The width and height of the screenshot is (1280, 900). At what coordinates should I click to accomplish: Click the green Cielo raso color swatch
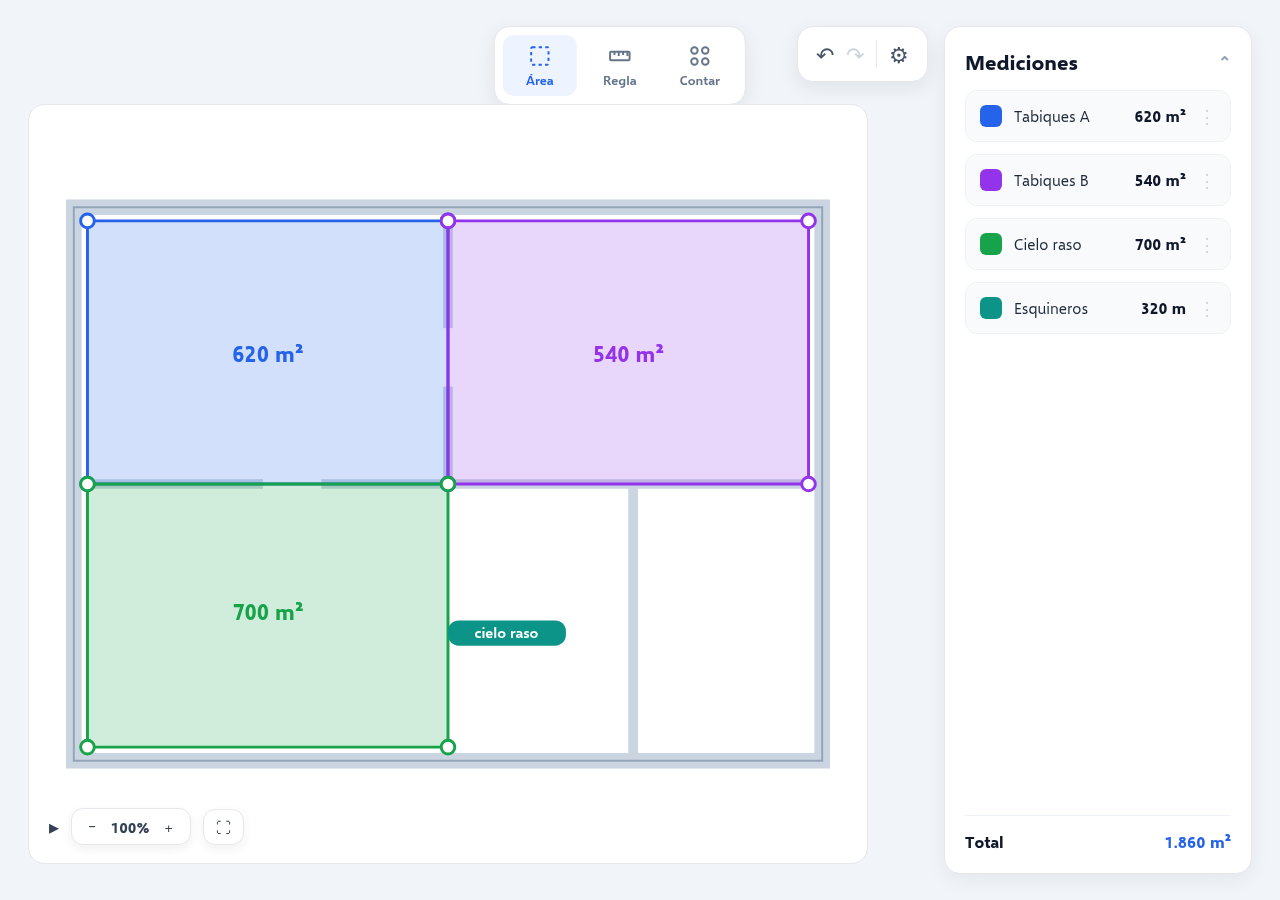(991, 244)
